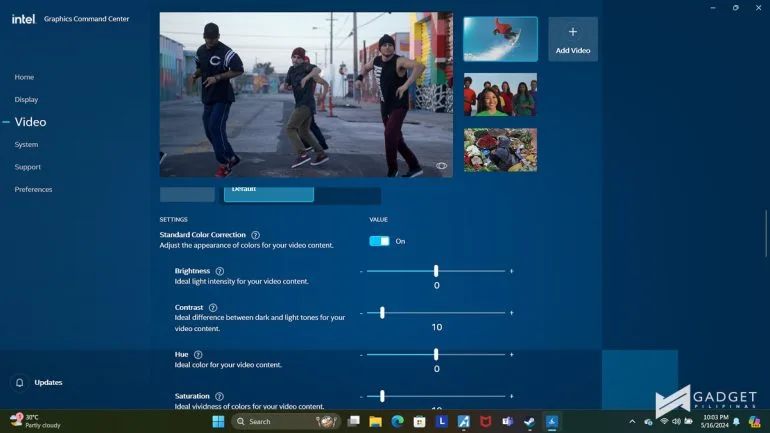Screen dimensions: 770x433
Task: Open the Saturation help icon
Action: click(x=220, y=396)
